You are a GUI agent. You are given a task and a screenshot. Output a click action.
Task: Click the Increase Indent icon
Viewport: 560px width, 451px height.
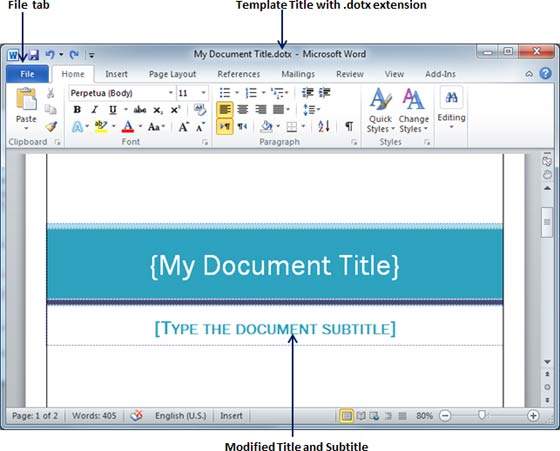pos(325,93)
